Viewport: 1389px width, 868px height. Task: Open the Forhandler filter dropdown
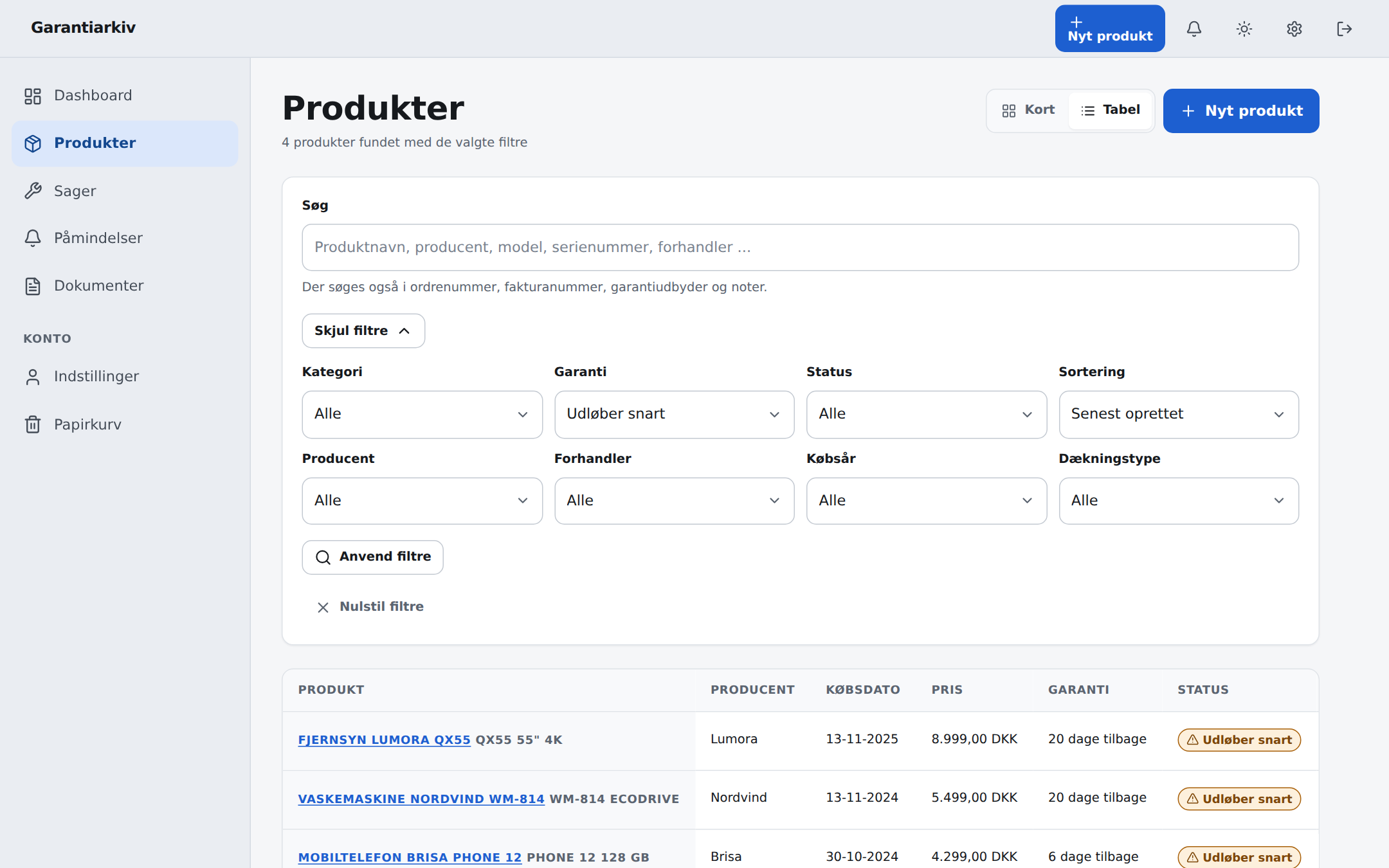675,501
